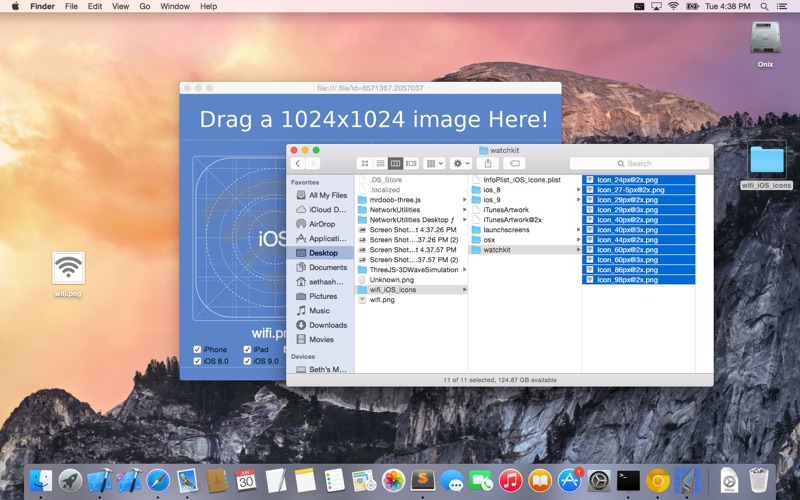The width and height of the screenshot is (800, 500).
Task: Open Spotlight search in menu bar
Action: pyautogui.click(x=764, y=6)
